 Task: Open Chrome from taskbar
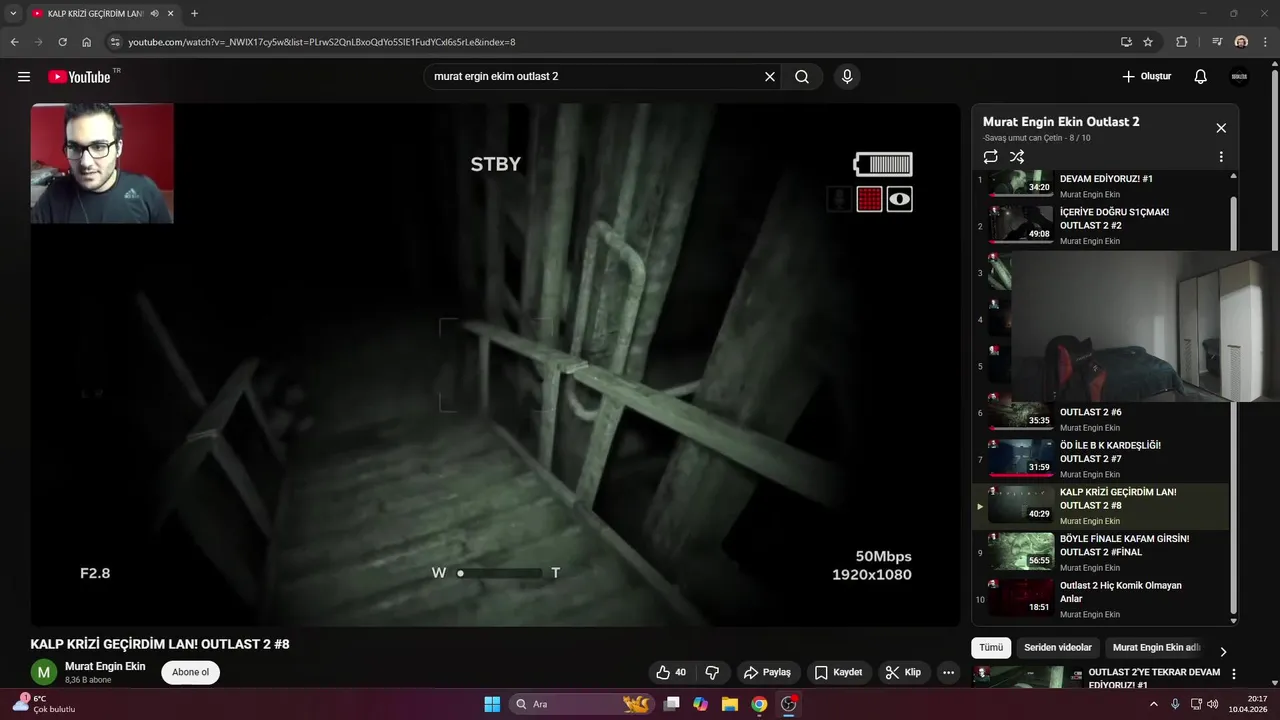(759, 704)
